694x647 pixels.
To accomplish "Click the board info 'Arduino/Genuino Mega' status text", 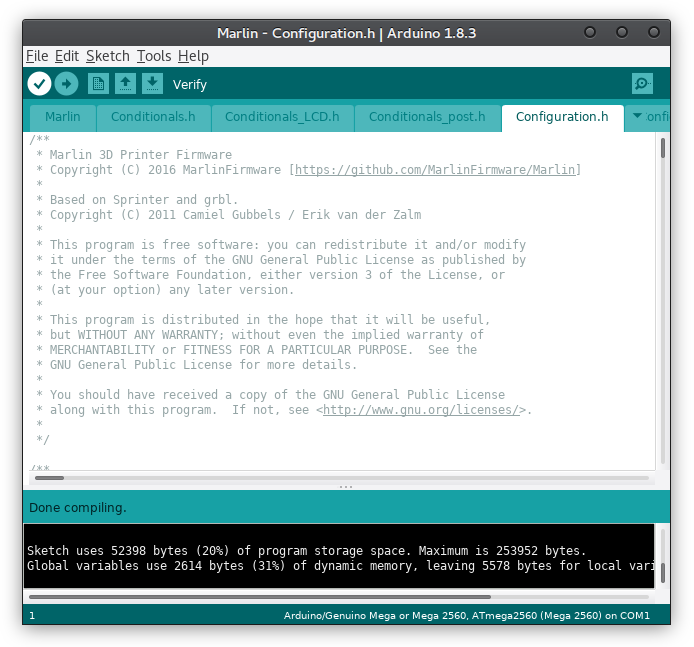I will [x=467, y=616].
